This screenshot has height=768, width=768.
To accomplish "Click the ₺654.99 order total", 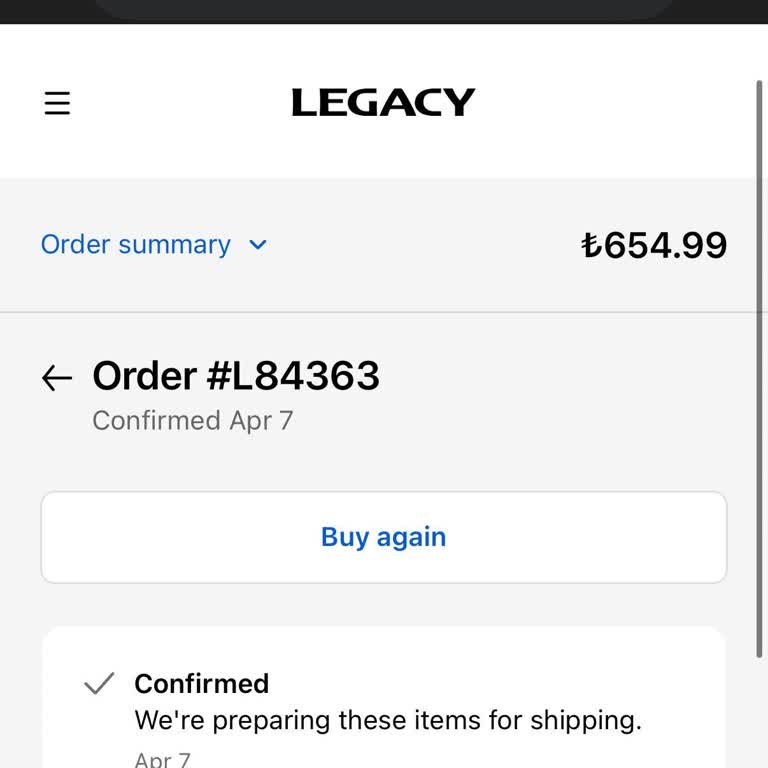I will pyautogui.click(x=654, y=245).
